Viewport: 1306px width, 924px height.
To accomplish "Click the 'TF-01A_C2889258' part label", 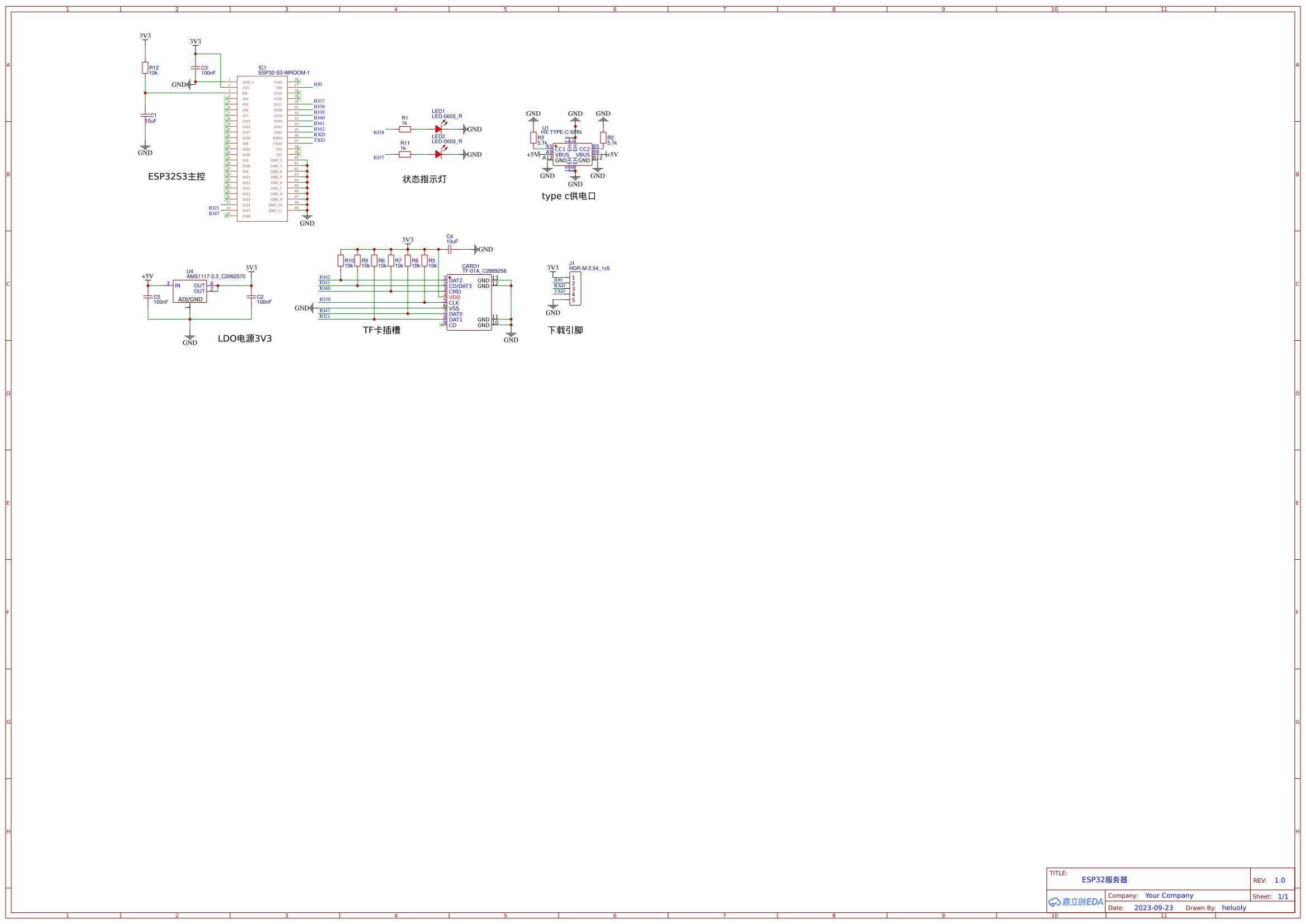I will click(x=484, y=271).
